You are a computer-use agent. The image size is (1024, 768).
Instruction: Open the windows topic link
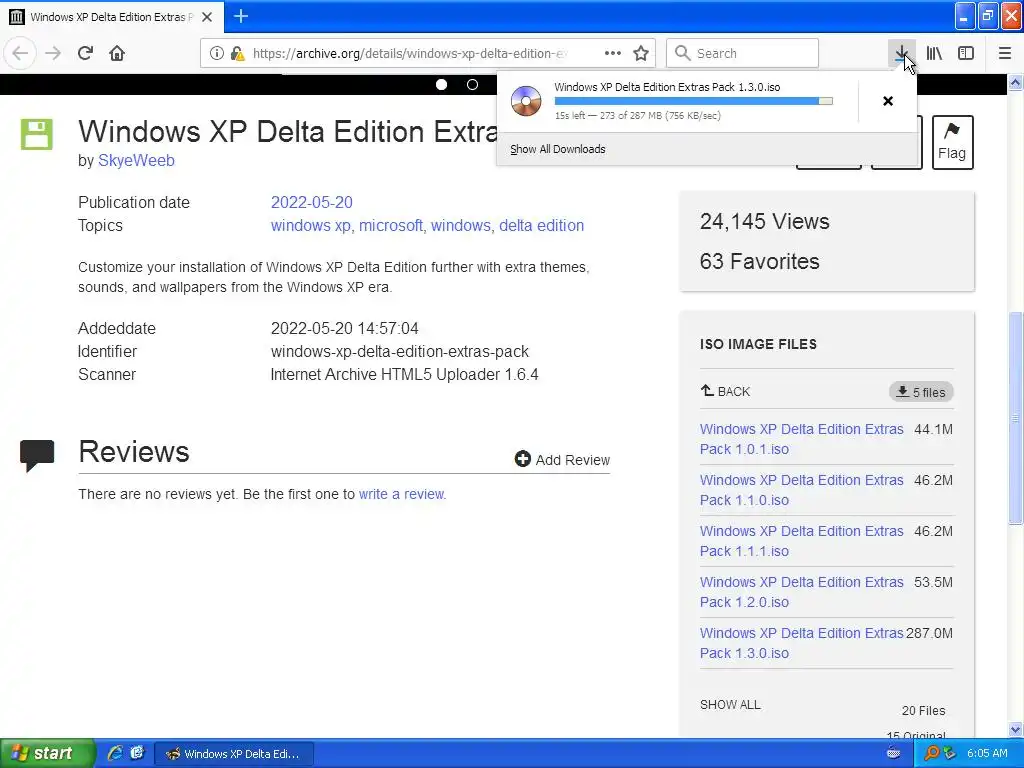(x=460, y=225)
